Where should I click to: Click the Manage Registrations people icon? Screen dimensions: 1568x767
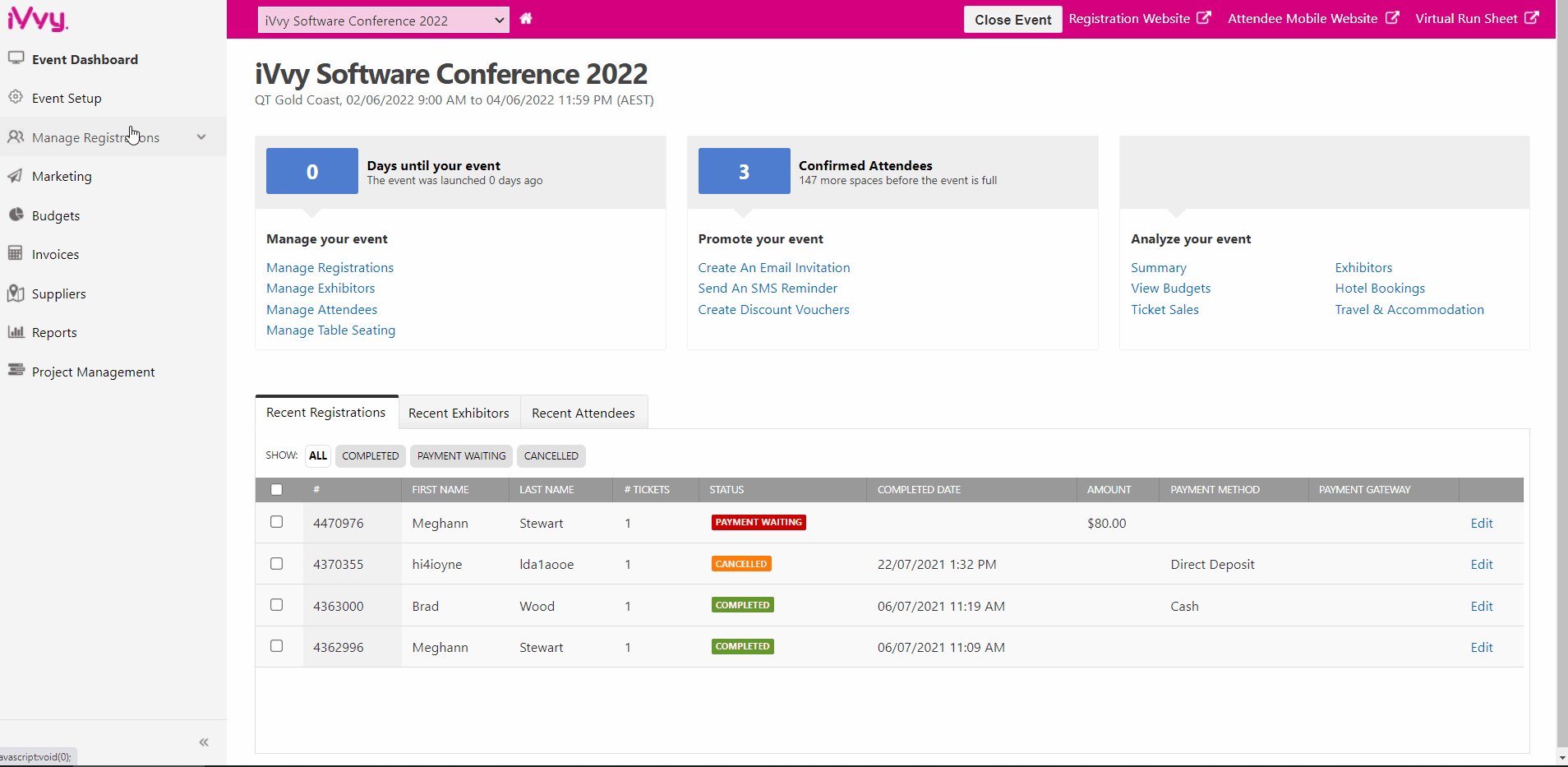[16, 136]
